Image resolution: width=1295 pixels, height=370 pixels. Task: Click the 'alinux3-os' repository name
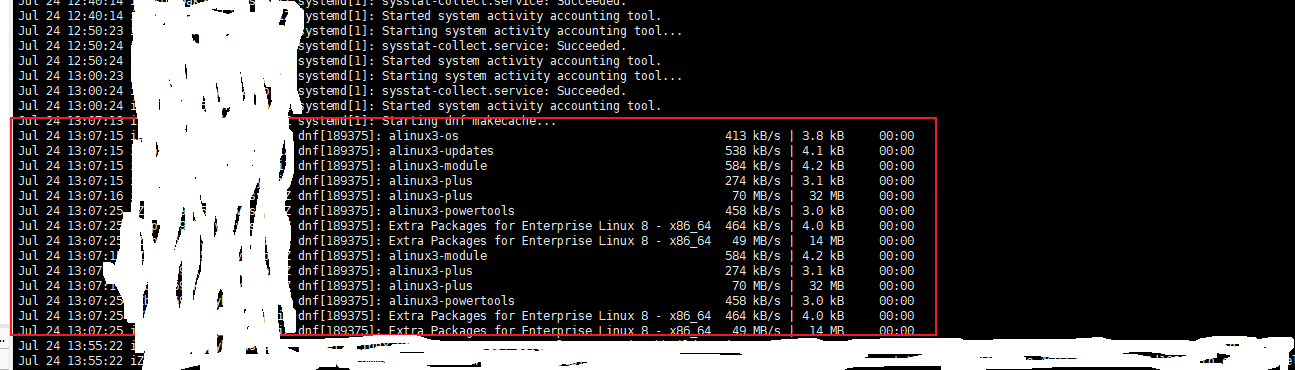[x=424, y=136]
